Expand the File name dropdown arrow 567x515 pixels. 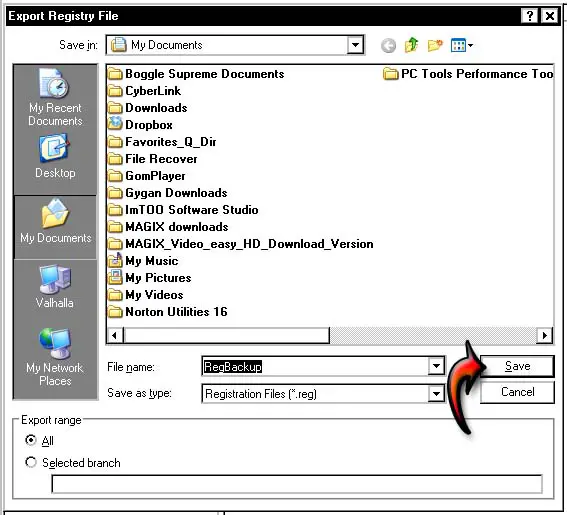[x=436, y=366]
